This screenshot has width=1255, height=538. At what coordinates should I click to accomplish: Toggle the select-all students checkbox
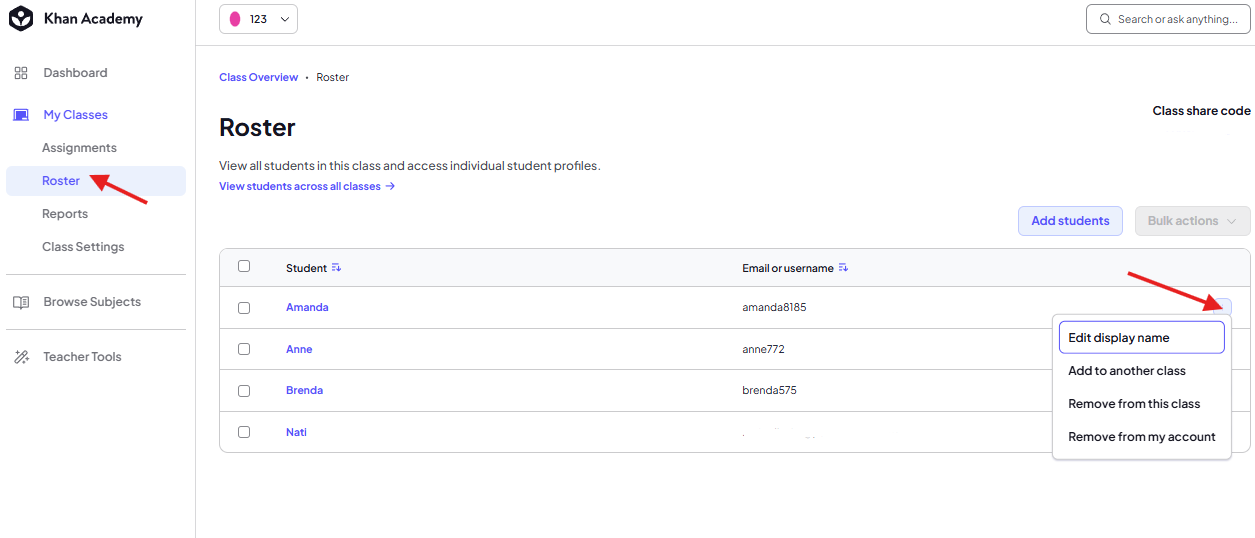pyautogui.click(x=244, y=266)
